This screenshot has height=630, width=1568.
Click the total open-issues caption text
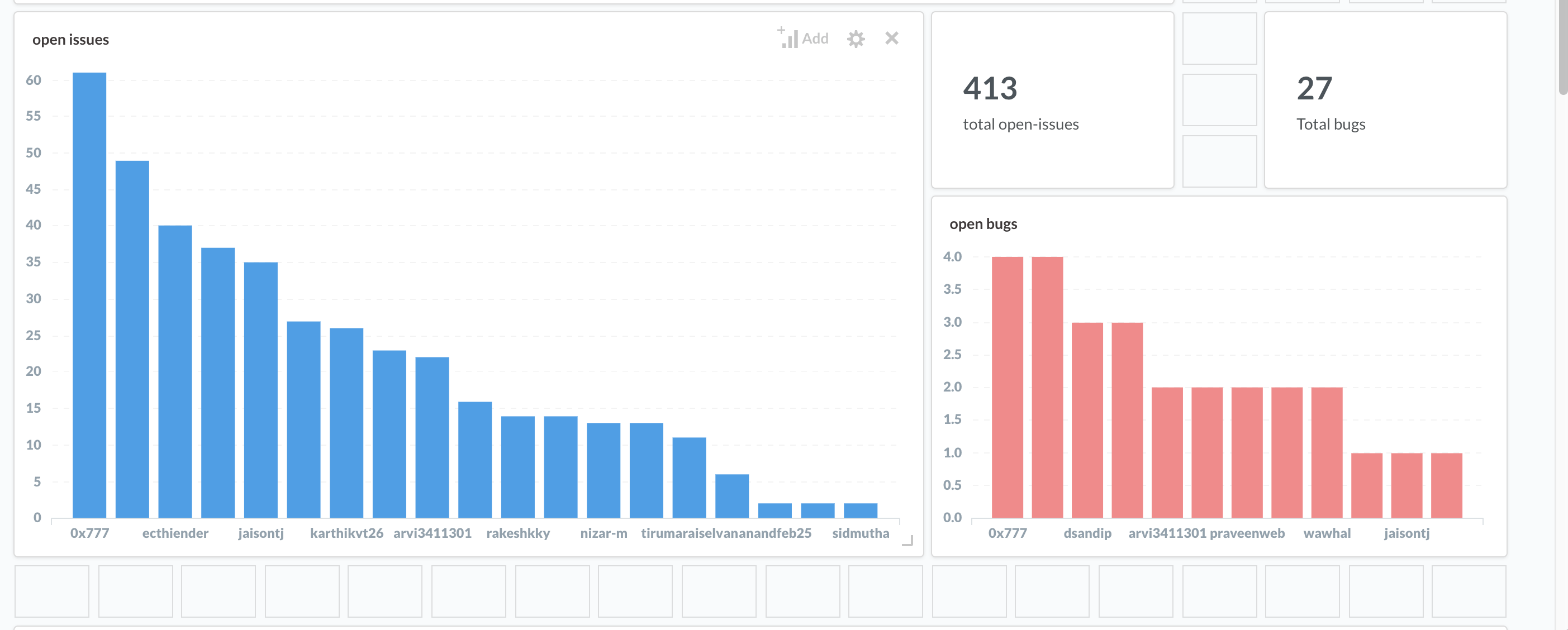click(1021, 124)
